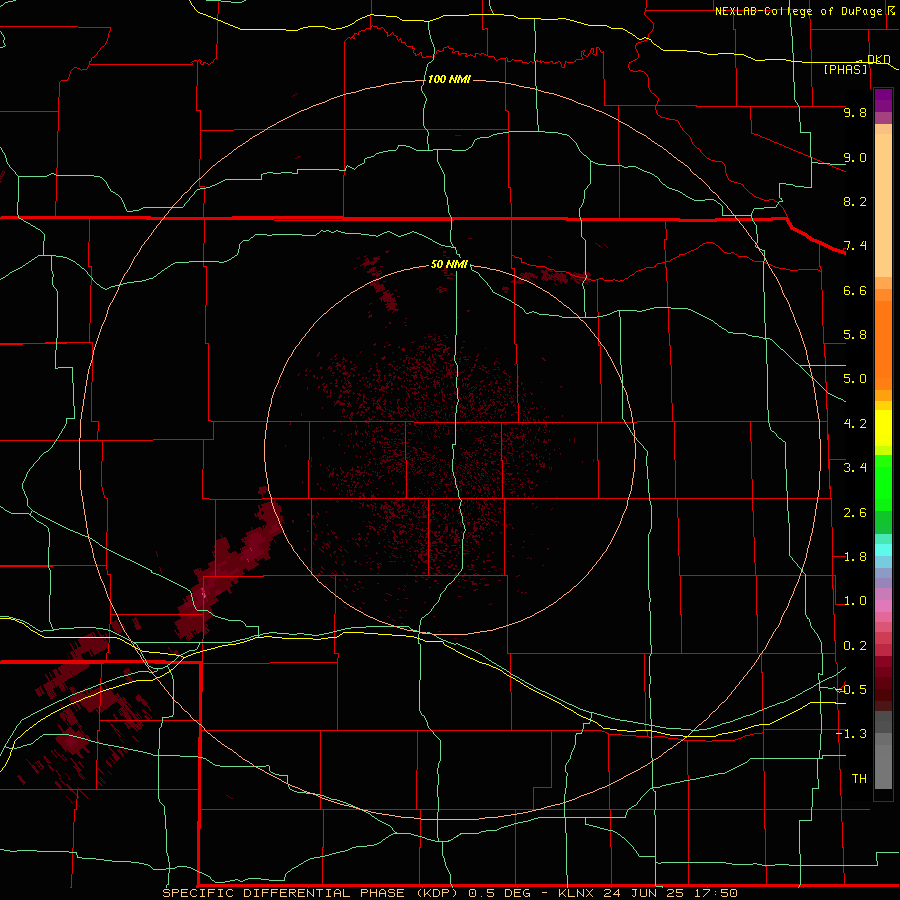Click the 1.8 scale value
Viewport: 900px width, 900px height.
click(x=855, y=557)
